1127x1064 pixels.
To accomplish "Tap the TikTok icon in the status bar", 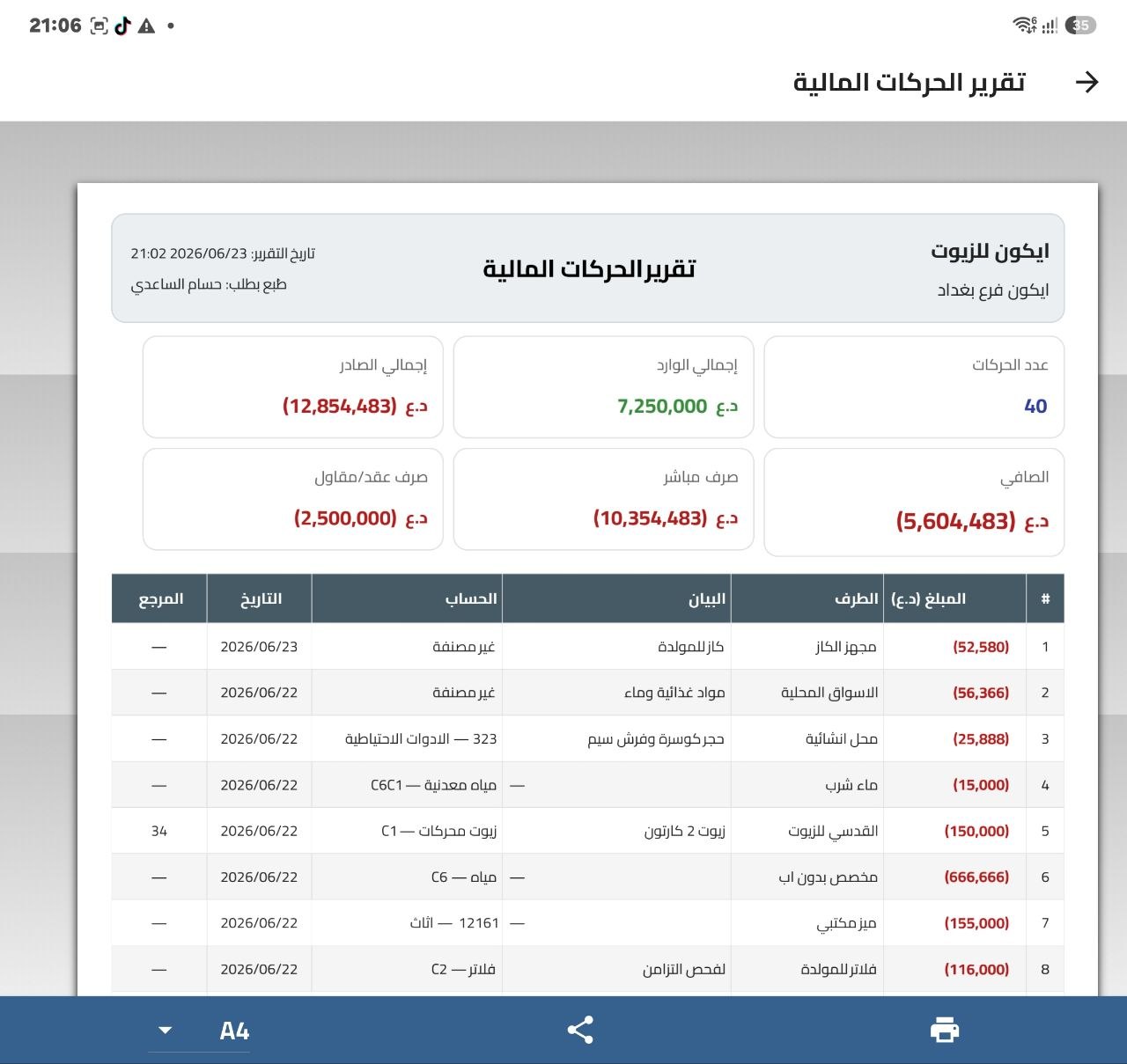I will point(122,26).
